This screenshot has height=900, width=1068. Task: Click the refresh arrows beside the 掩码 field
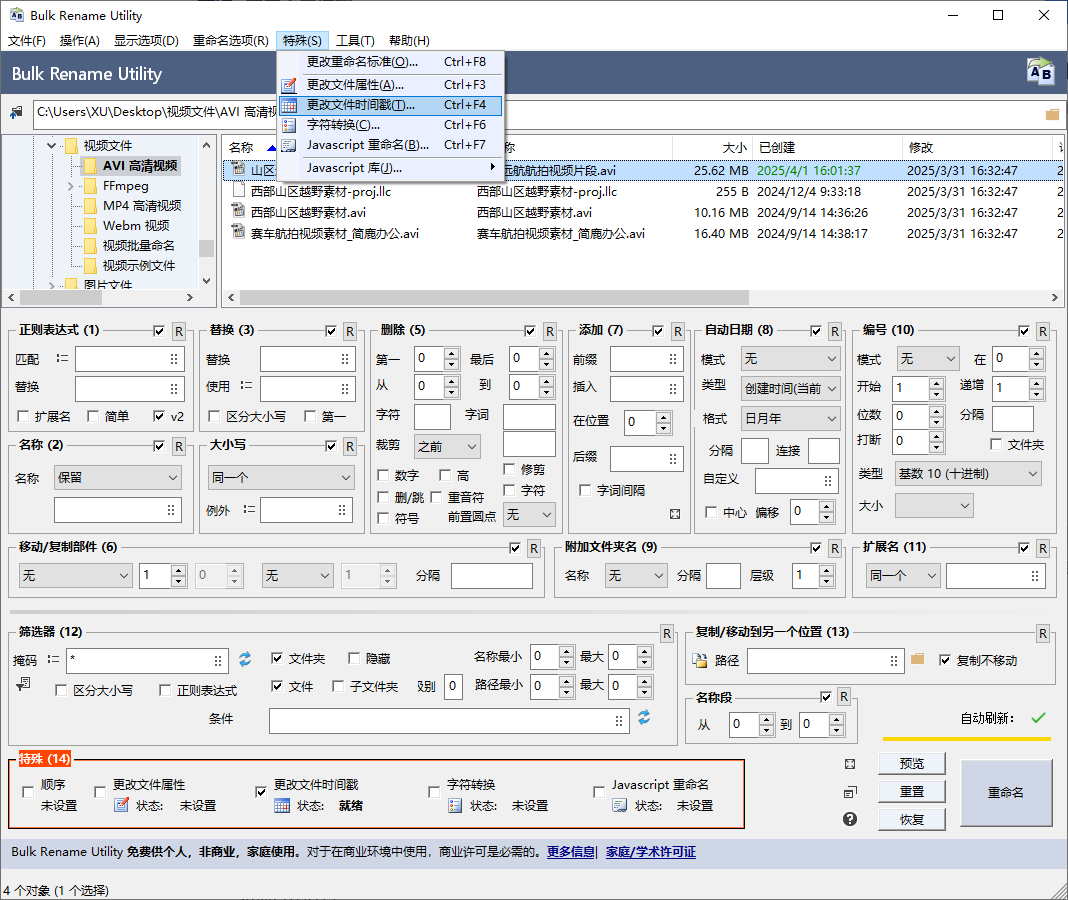tap(245, 659)
